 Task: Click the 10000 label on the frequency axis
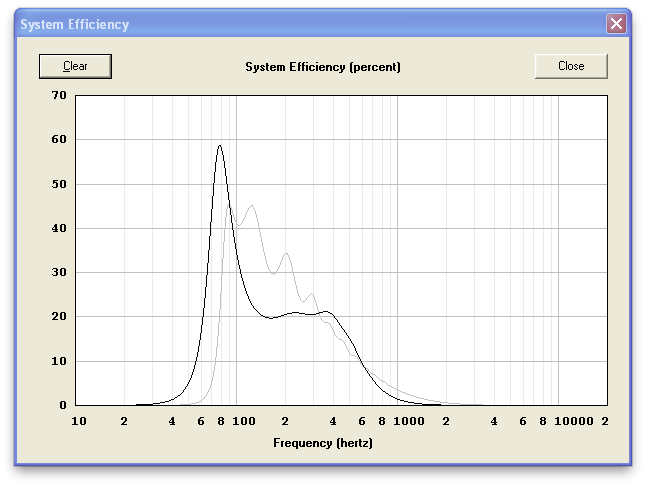[573, 421]
